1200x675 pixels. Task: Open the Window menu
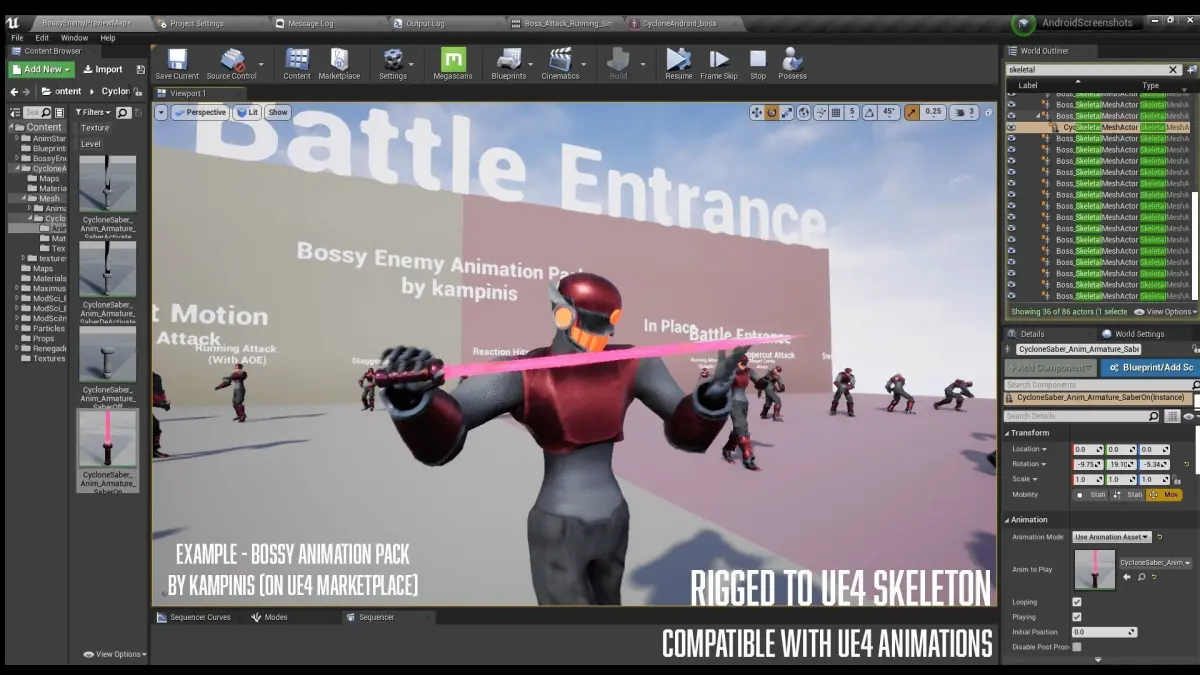74,38
